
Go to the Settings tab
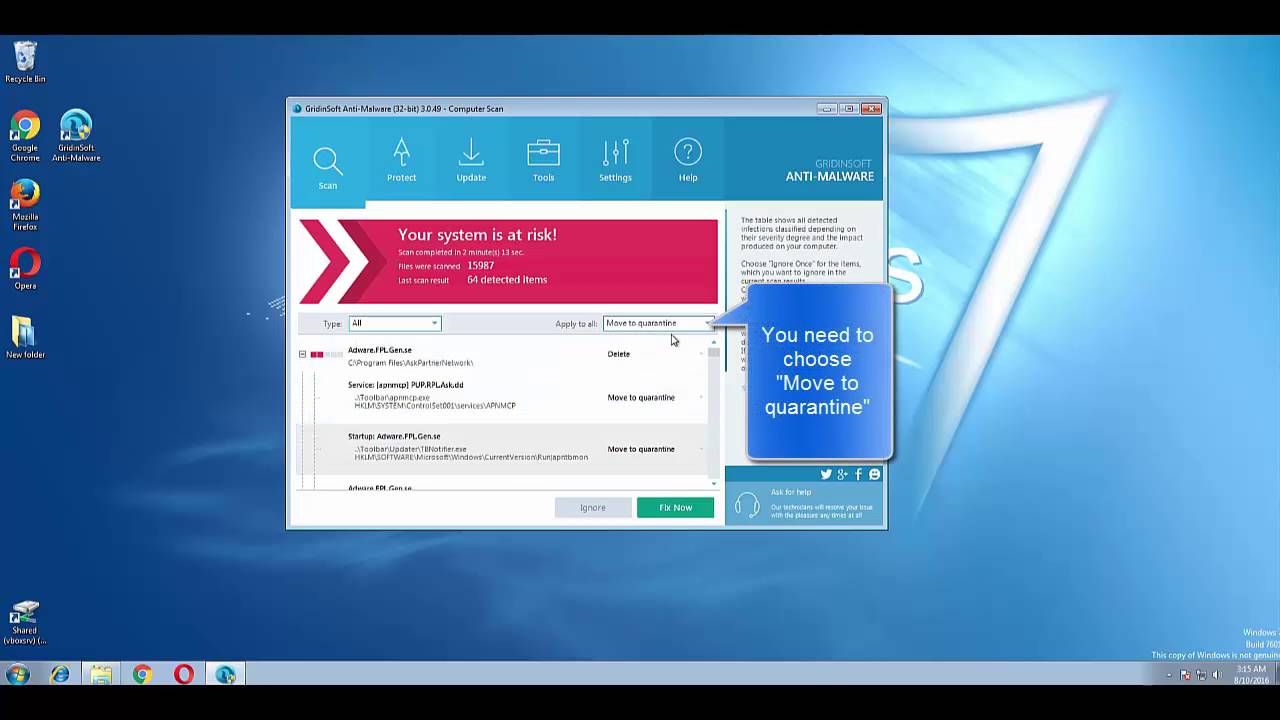pyautogui.click(x=615, y=161)
